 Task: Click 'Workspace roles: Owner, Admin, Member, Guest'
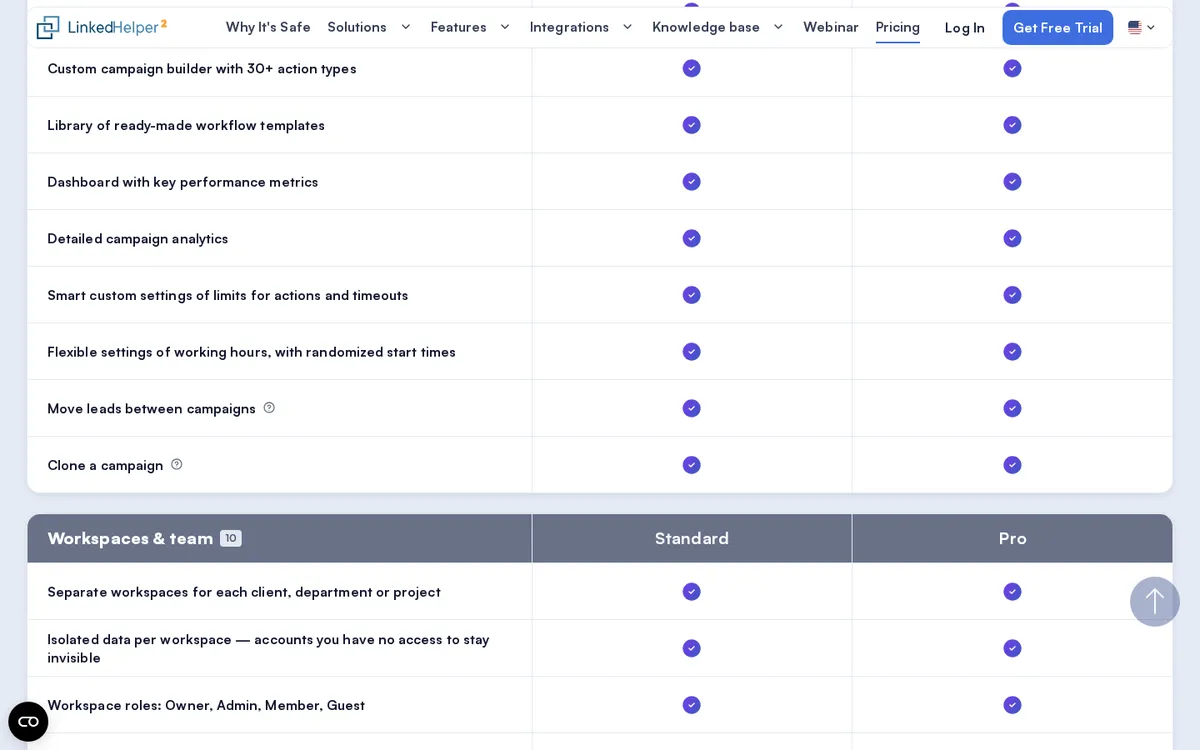206,705
